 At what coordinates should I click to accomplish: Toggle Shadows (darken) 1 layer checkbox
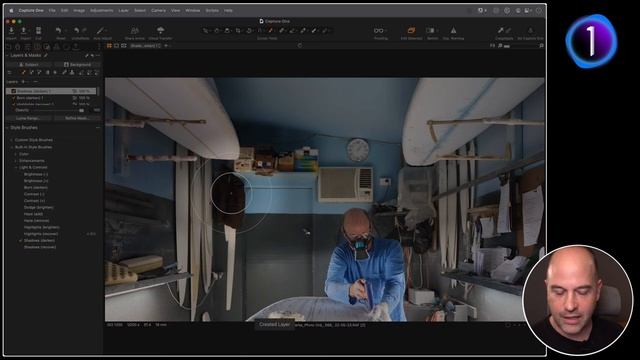click(13, 91)
